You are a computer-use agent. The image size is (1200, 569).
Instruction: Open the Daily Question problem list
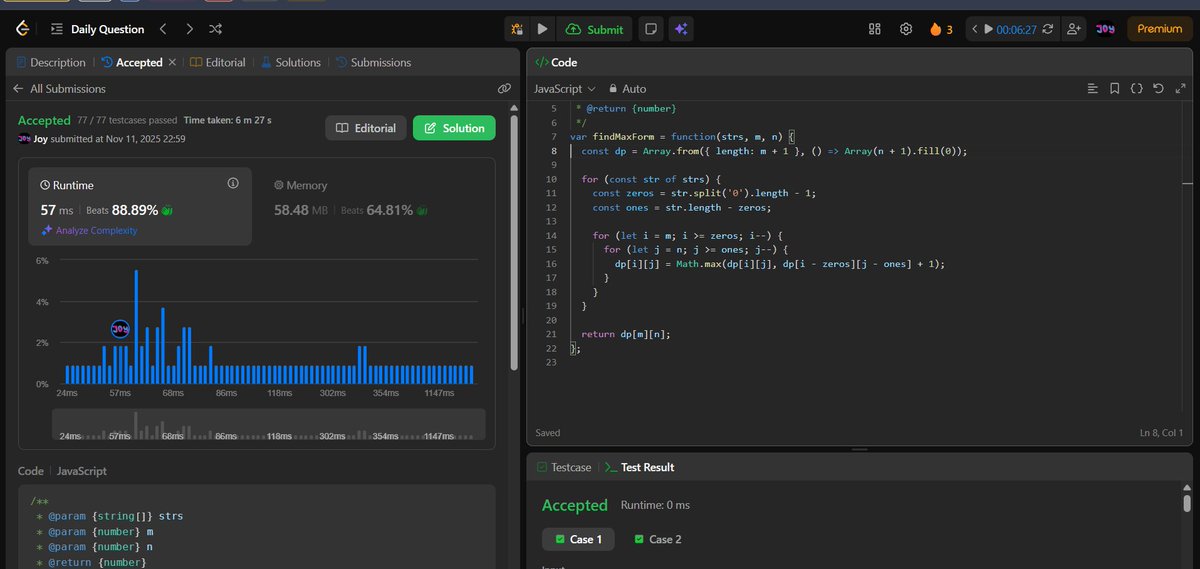coord(97,29)
